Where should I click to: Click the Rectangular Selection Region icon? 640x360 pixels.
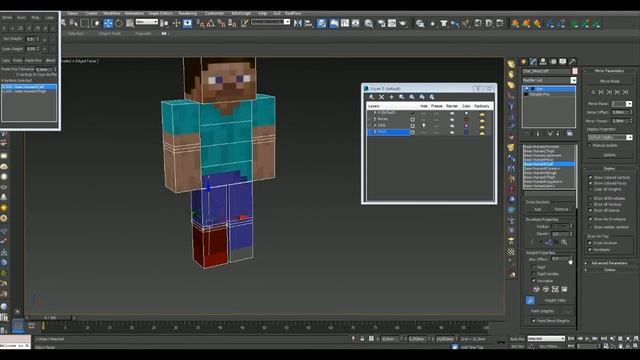tap(85, 24)
